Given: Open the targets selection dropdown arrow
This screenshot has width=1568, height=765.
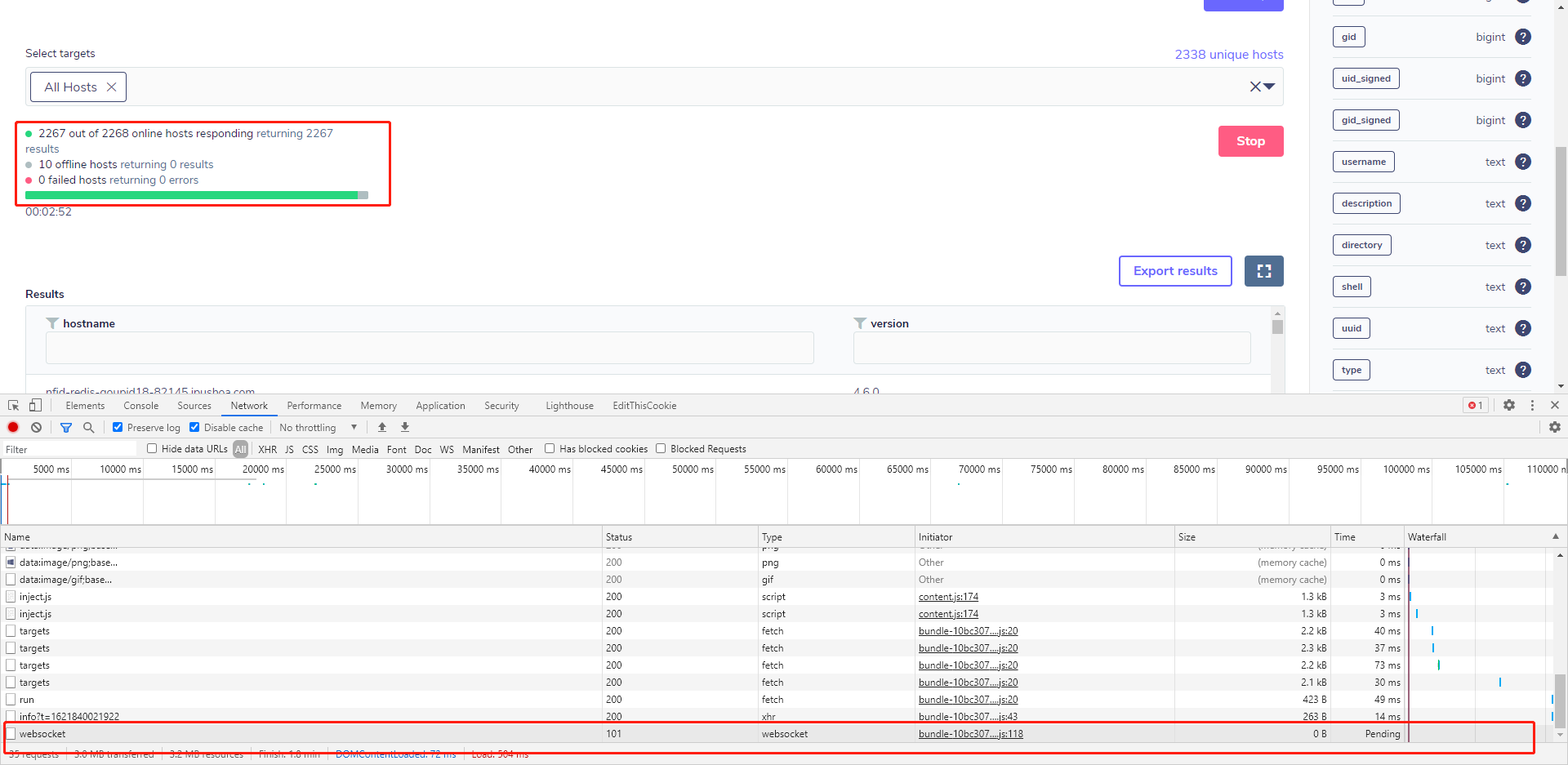Looking at the screenshot, I should point(1268,86).
